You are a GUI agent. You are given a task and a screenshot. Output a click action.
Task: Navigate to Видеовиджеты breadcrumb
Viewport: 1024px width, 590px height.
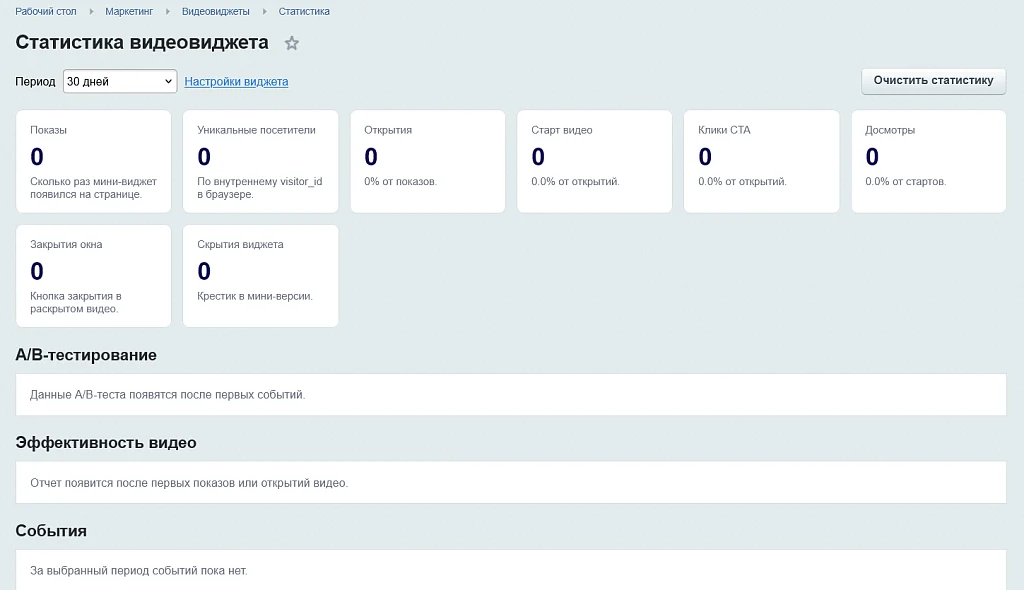point(216,11)
